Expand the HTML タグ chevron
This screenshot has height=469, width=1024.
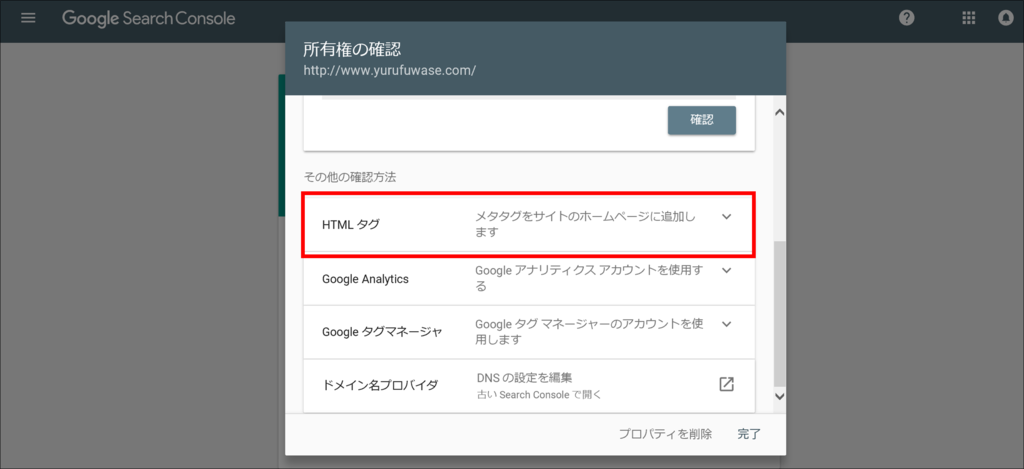(x=726, y=217)
